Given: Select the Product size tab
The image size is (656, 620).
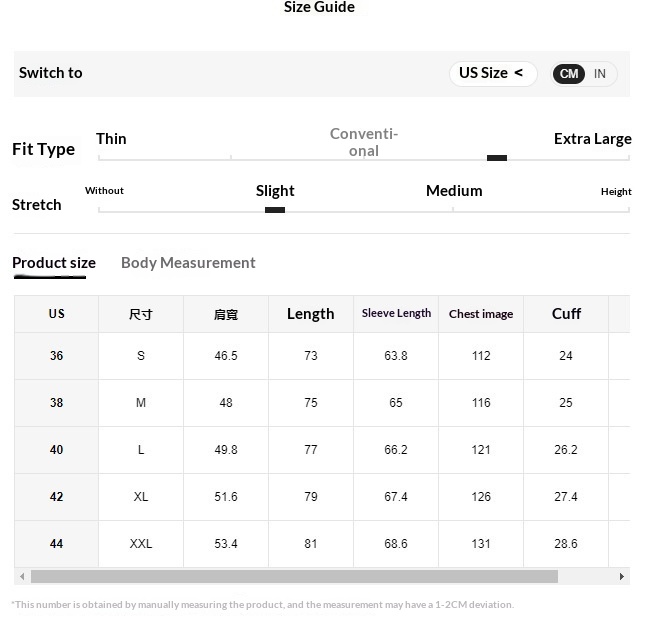Looking at the screenshot, I should 54,263.
